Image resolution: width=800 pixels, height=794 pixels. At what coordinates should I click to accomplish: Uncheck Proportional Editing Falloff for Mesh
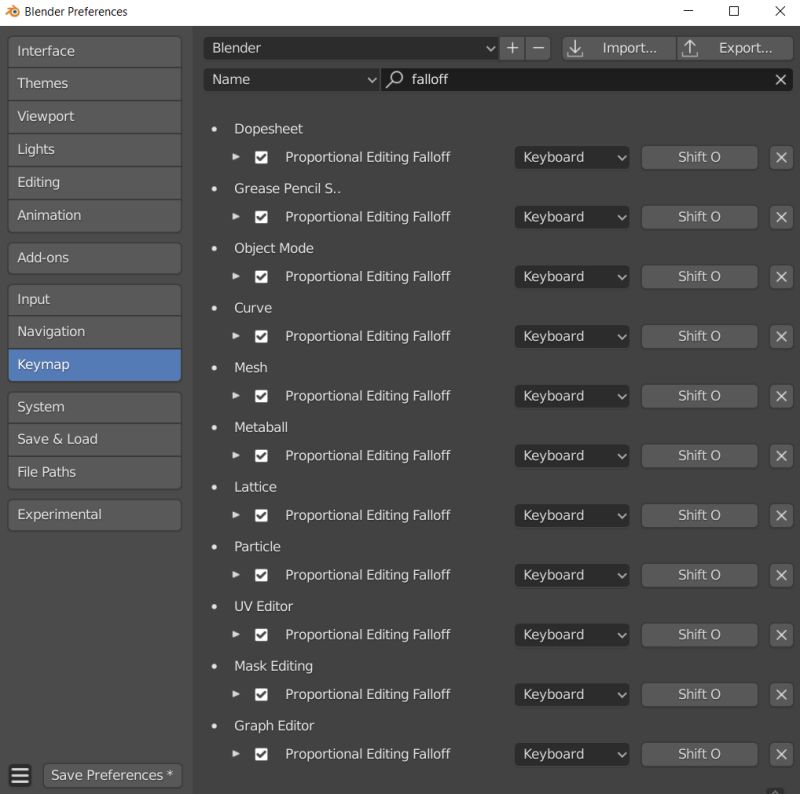(x=261, y=396)
